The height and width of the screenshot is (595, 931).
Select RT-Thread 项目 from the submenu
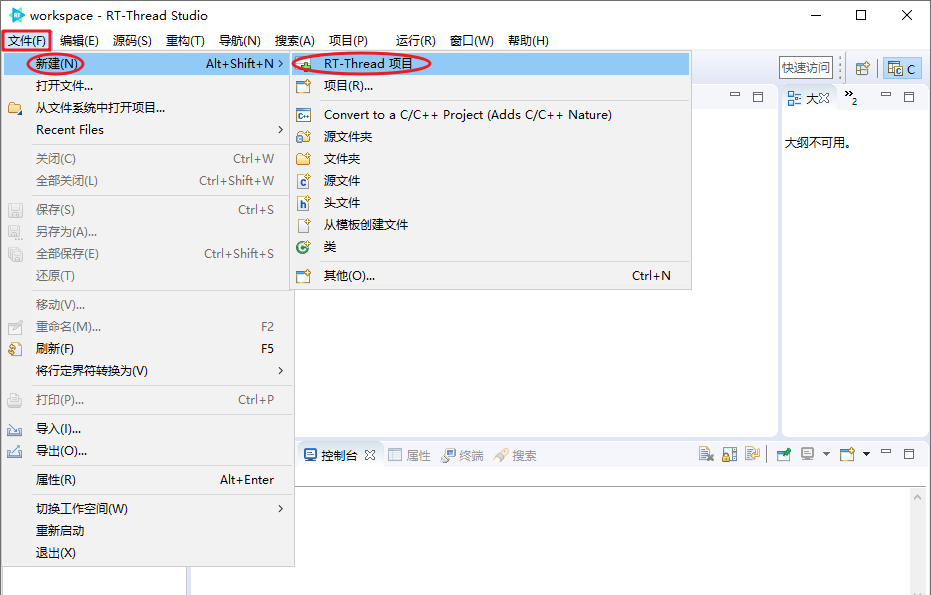click(490, 64)
